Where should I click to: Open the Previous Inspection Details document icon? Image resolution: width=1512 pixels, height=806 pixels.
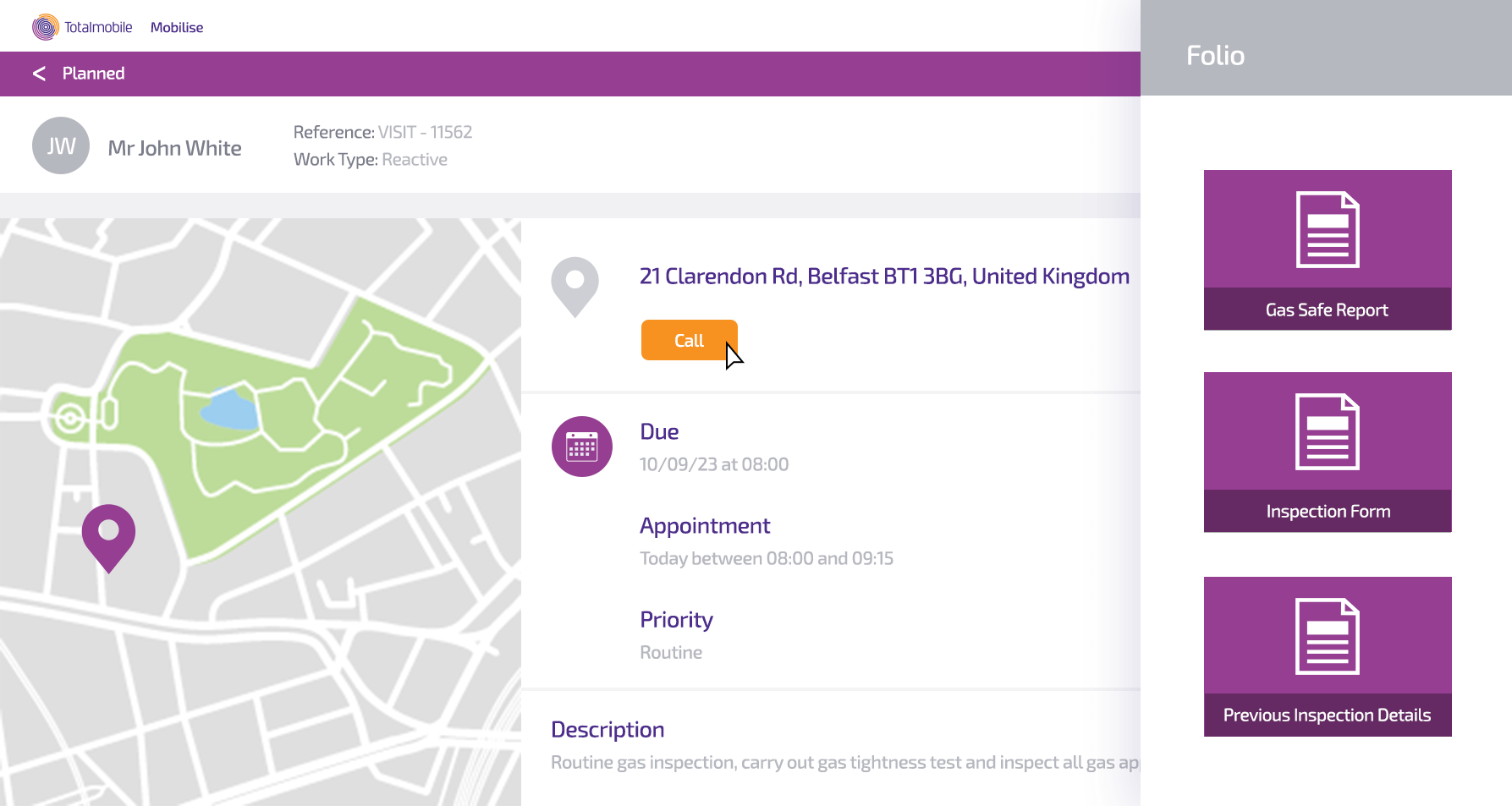click(x=1328, y=636)
